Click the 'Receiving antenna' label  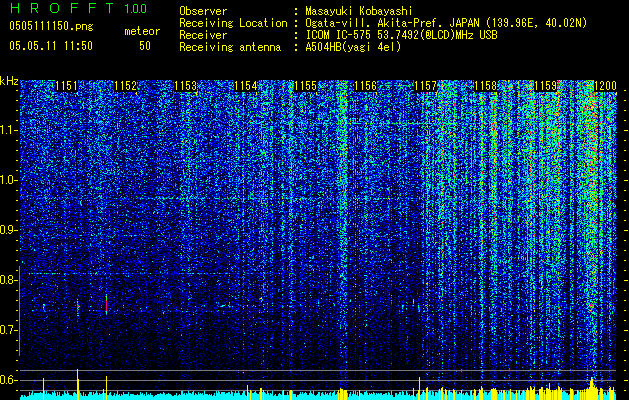tap(230, 47)
